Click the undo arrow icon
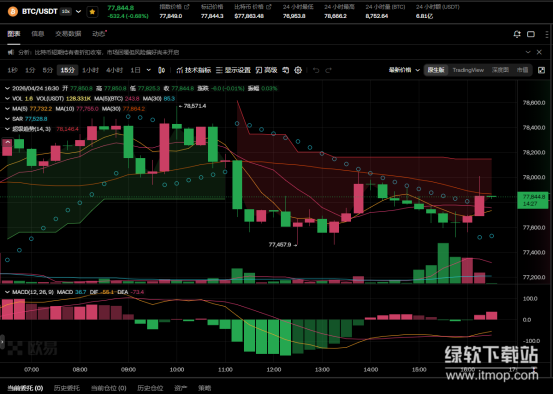 point(316,70)
